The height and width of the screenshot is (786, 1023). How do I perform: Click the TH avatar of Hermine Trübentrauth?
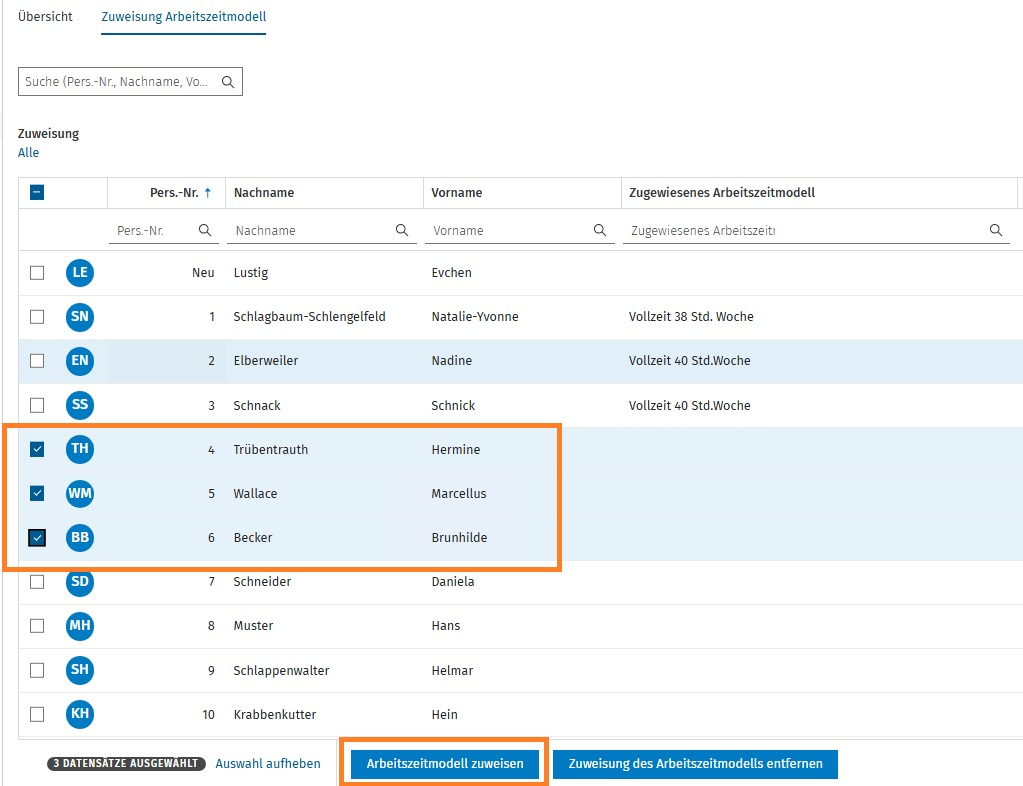tap(80, 449)
